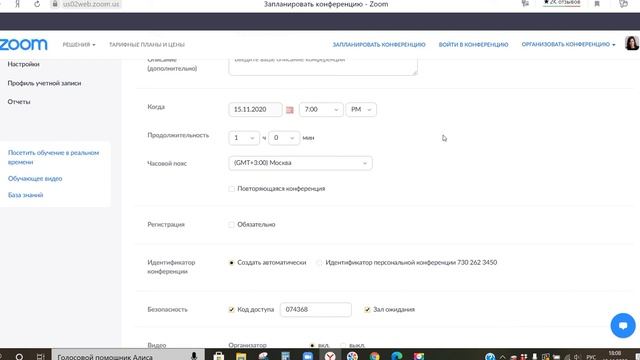Open the База знаний link
This screenshot has width=640, height=360.
25,195
